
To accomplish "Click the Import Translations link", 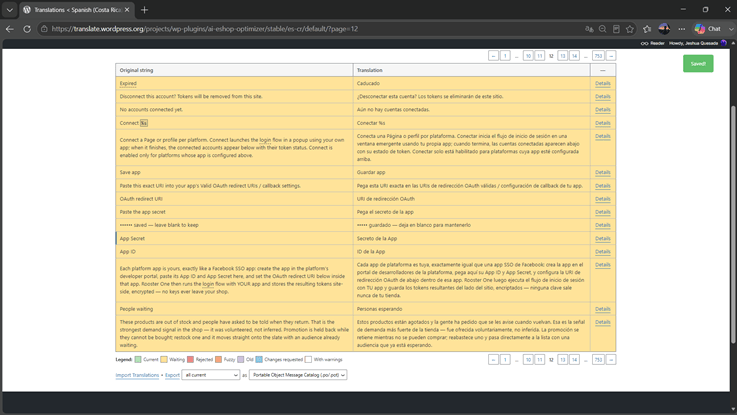I will [137, 375].
